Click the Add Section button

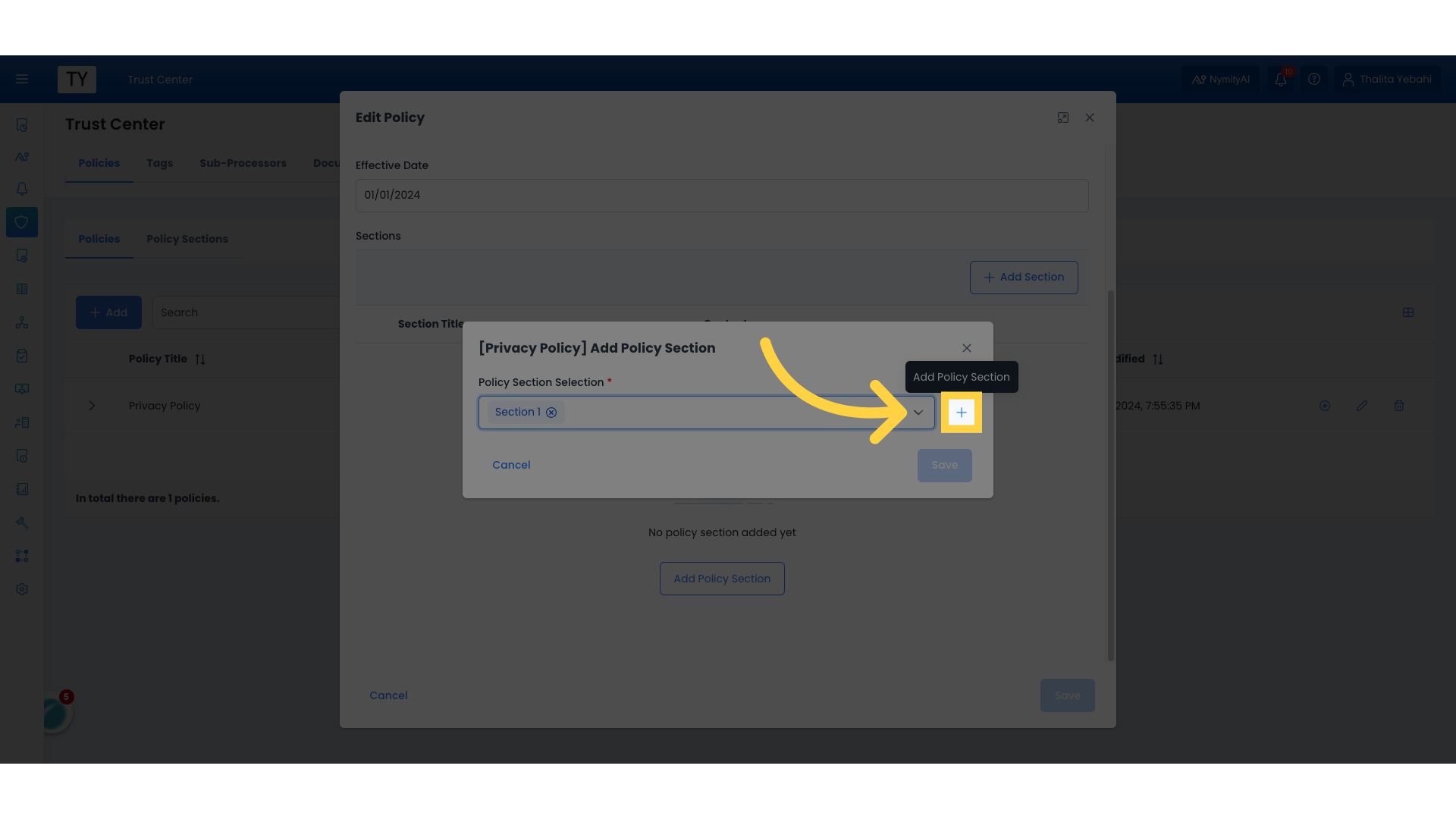click(x=1024, y=278)
